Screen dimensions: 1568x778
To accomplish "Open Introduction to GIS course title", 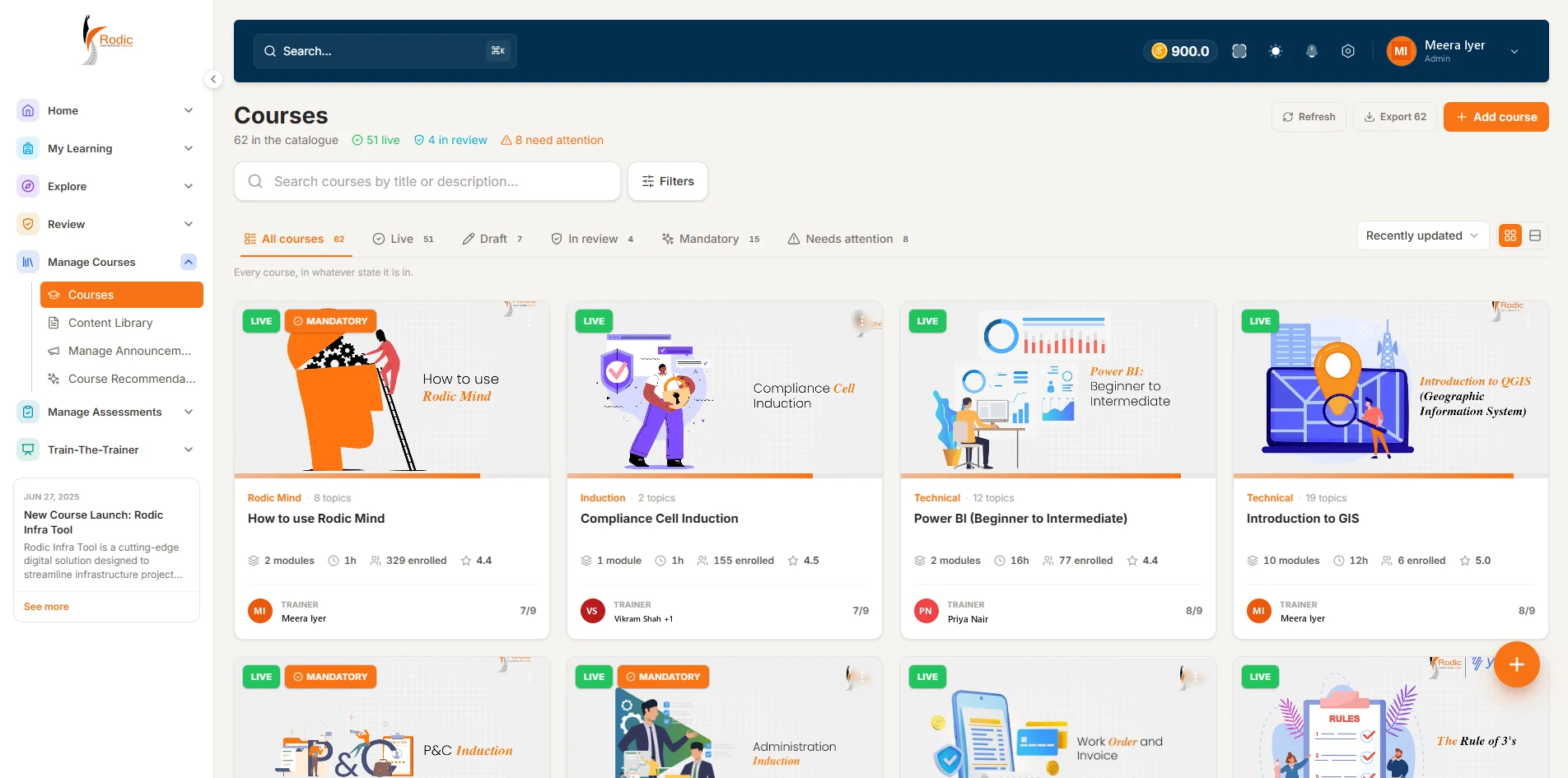I will [x=1303, y=519].
